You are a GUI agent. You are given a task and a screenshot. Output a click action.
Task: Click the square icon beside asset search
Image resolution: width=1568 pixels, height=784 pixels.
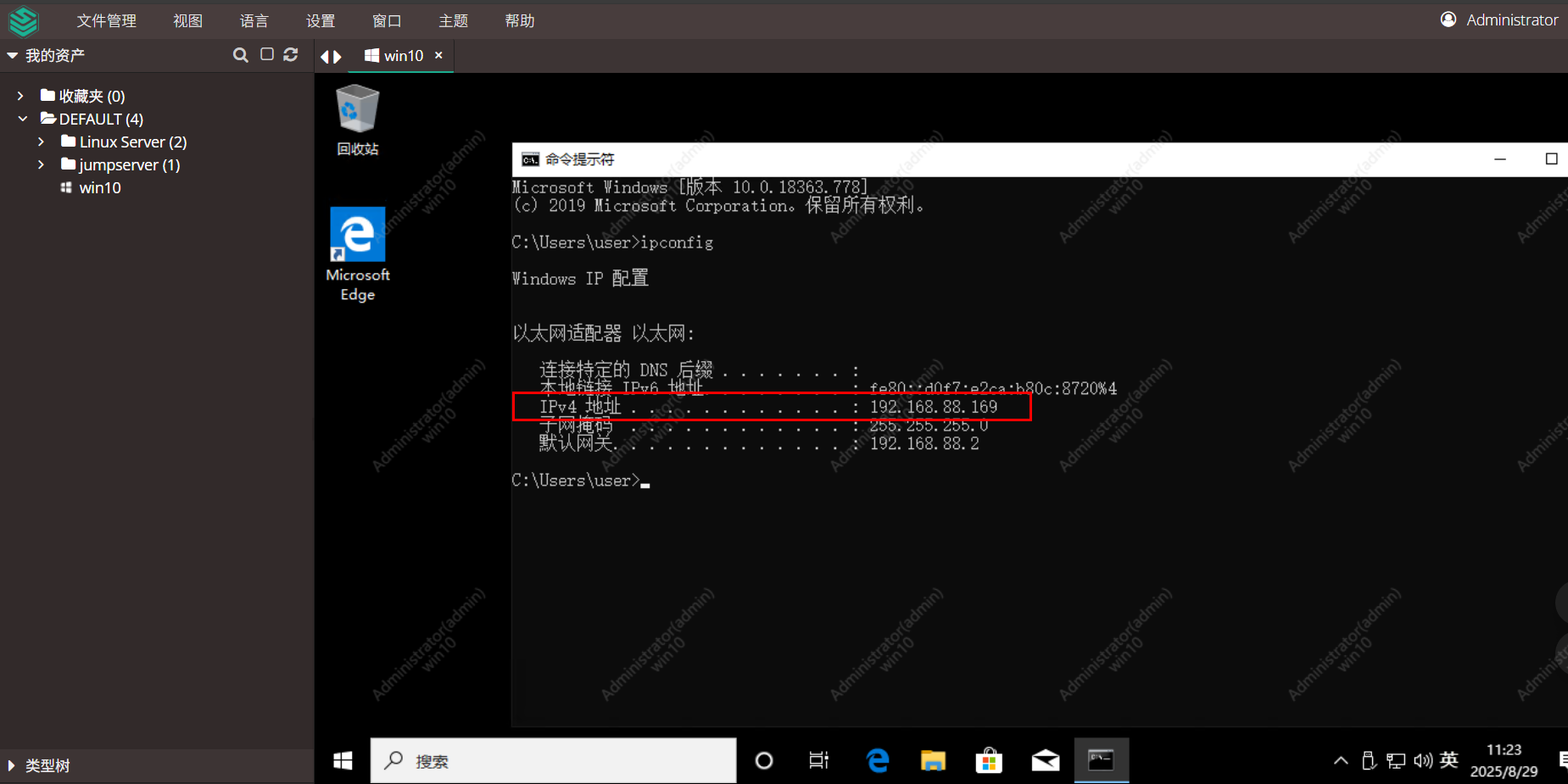point(267,54)
